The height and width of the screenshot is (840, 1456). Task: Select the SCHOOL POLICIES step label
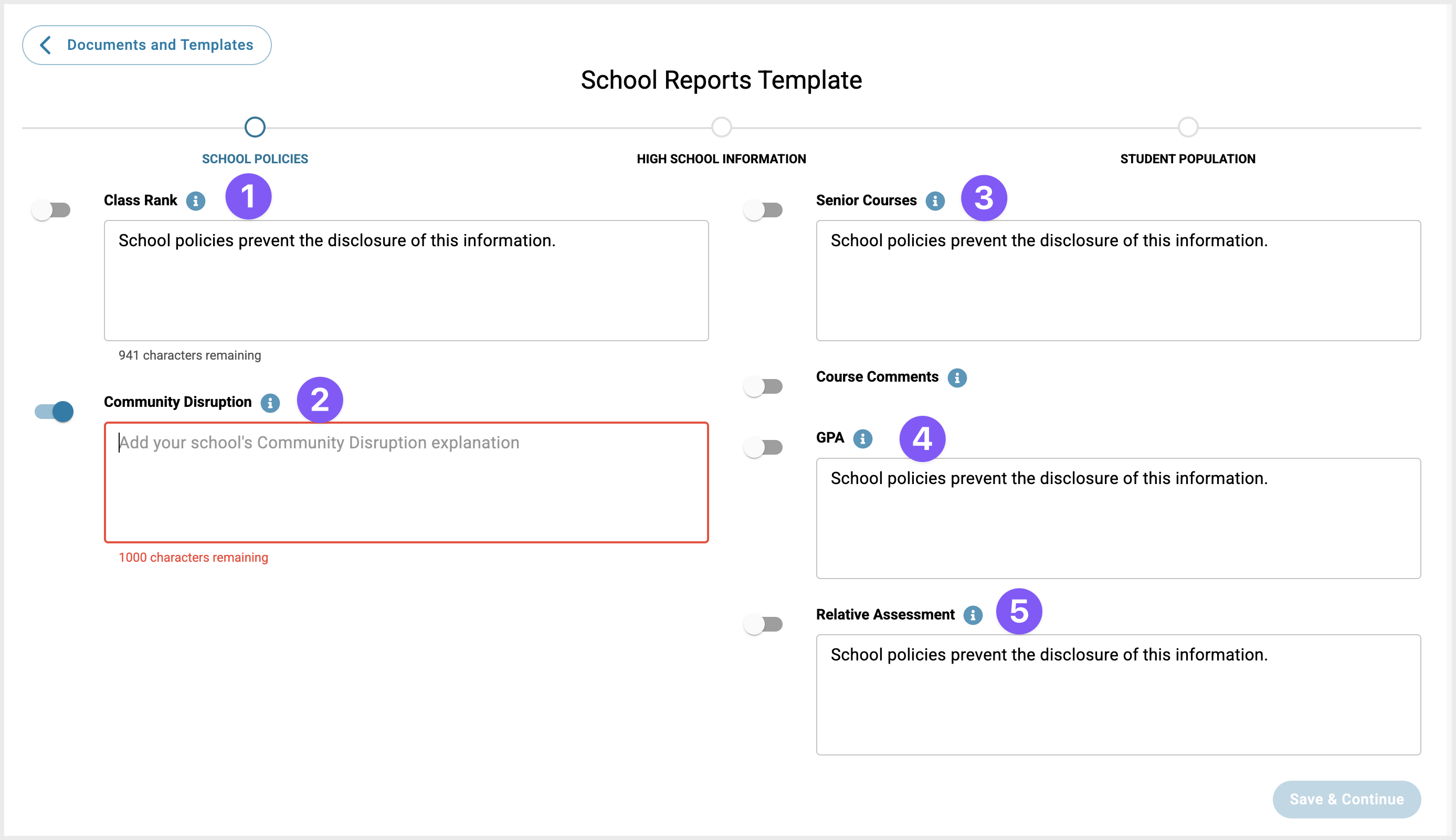pos(255,159)
